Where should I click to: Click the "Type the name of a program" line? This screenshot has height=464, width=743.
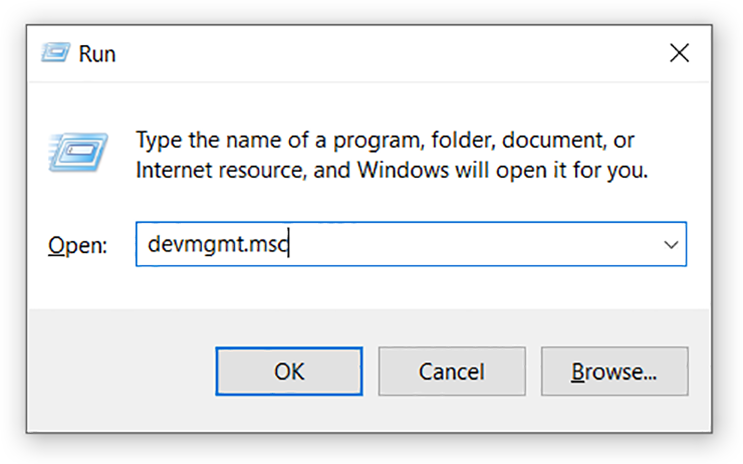point(385,141)
